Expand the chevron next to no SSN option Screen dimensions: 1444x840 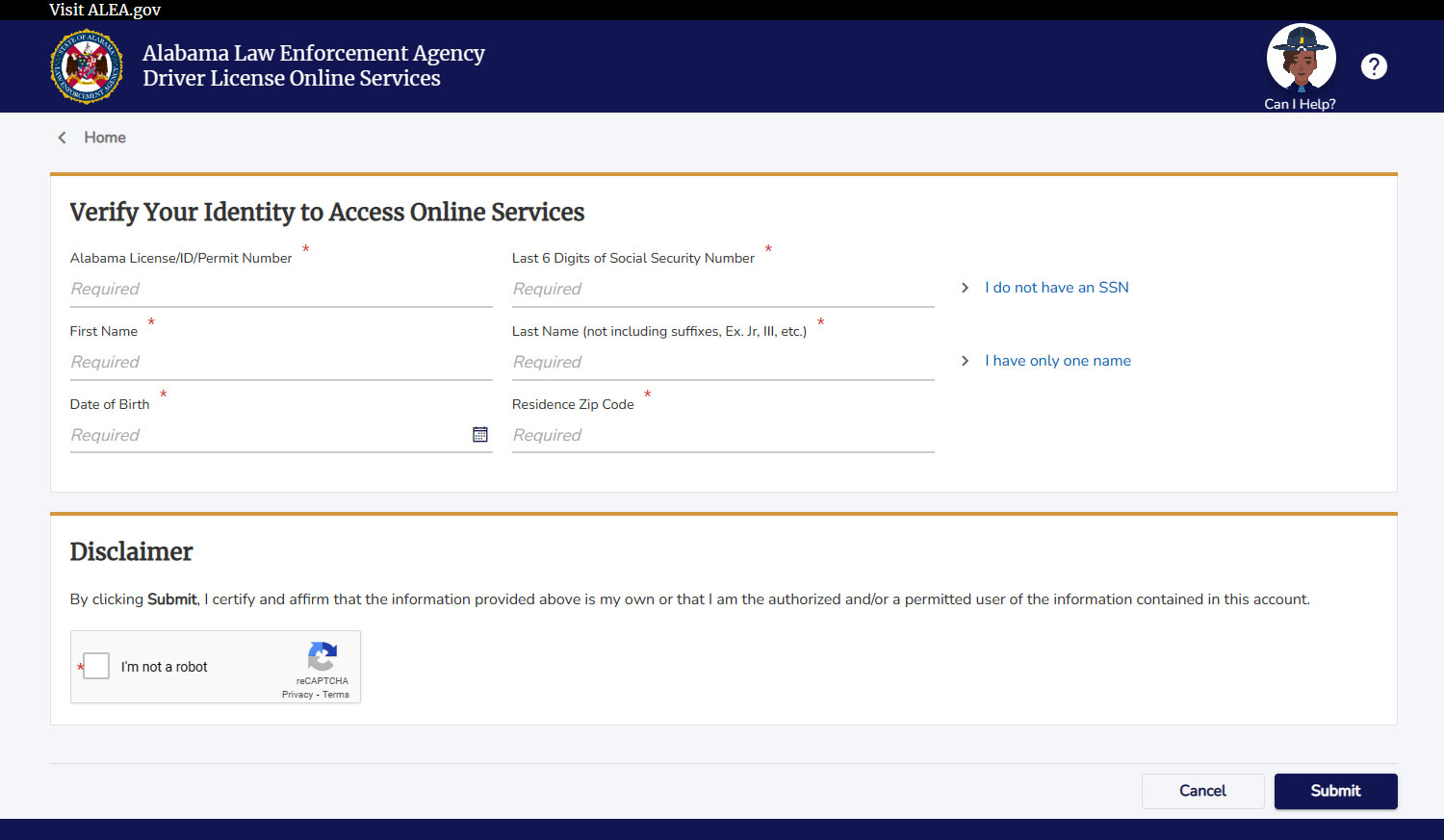(x=965, y=288)
